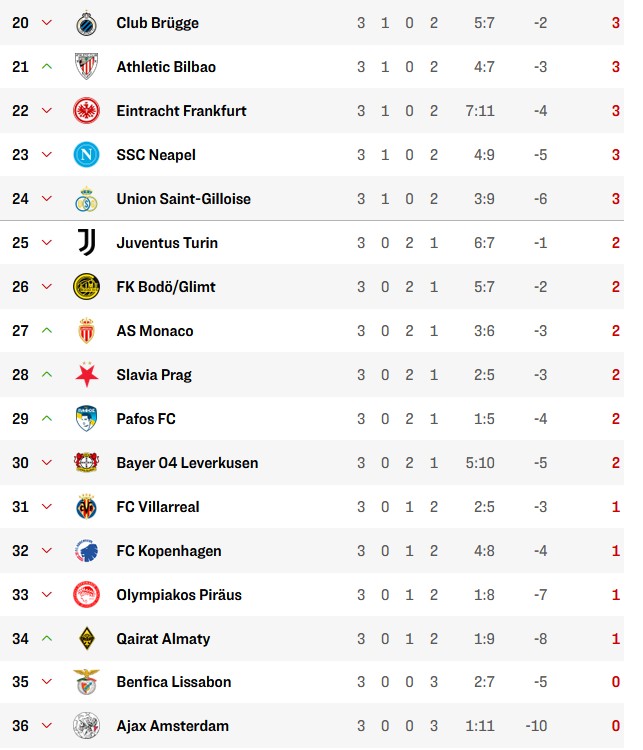Click the Athletic Bilbao club logo

pos(87,67)
